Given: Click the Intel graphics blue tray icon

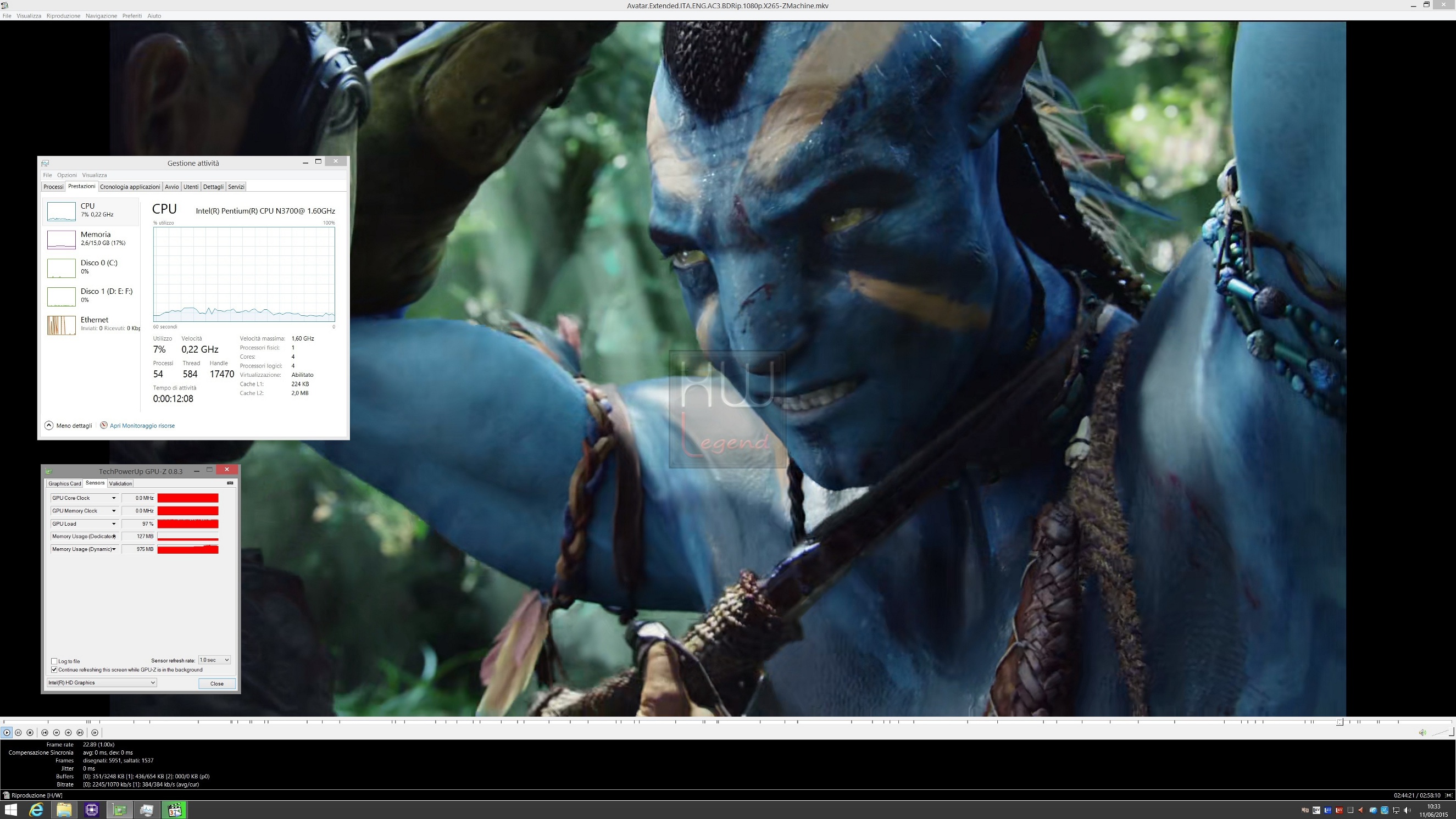Looking at the screenshot, I should tap(1385, 811).
